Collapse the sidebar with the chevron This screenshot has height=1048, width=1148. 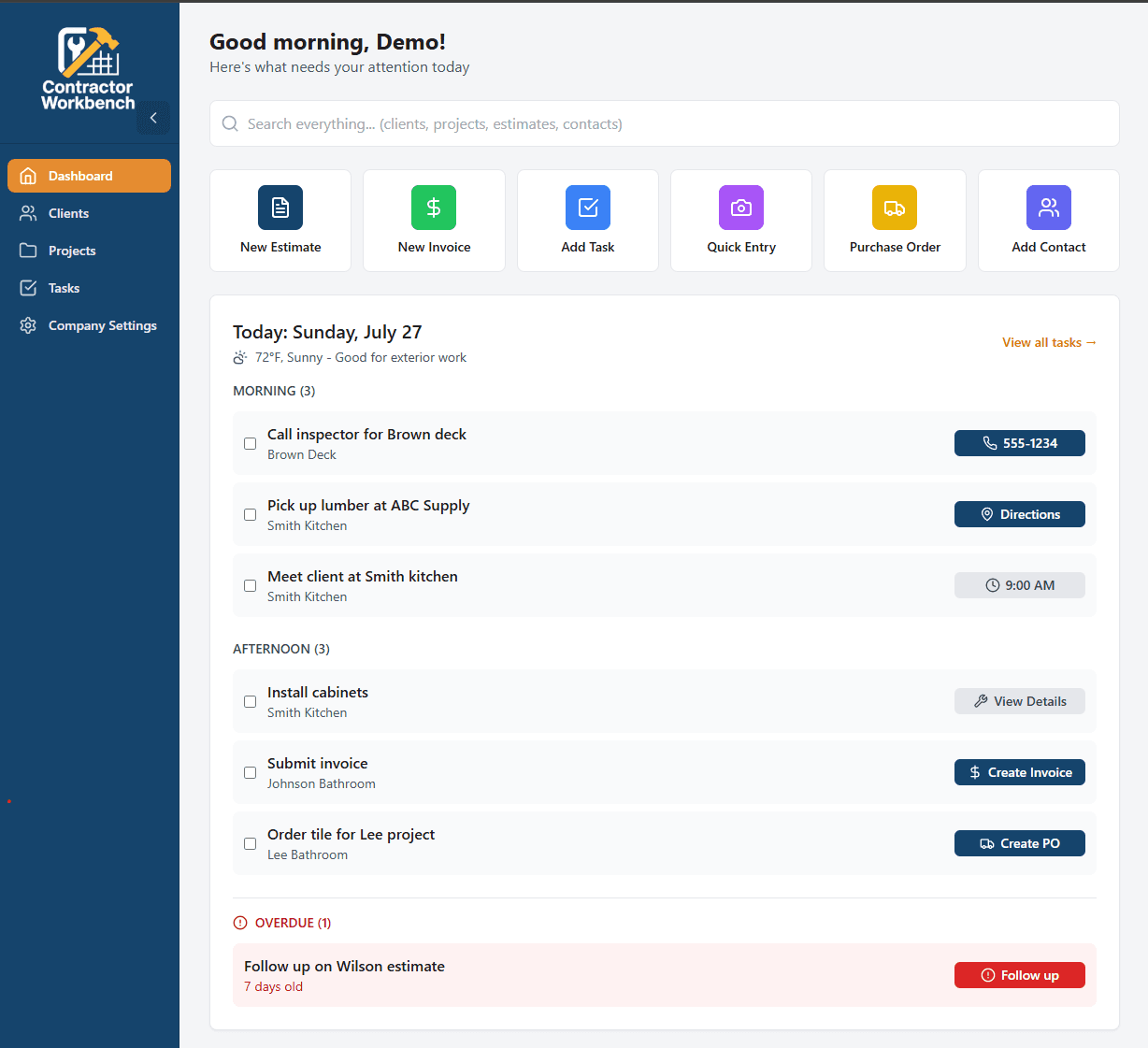[x=153, y=117]
